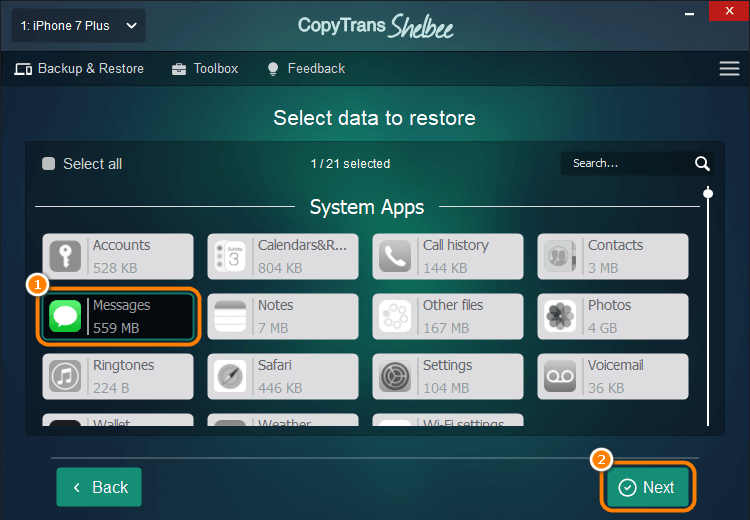750x520 pixels.
Task: Click the Other files 167 MB label
Action: (453, 316)
